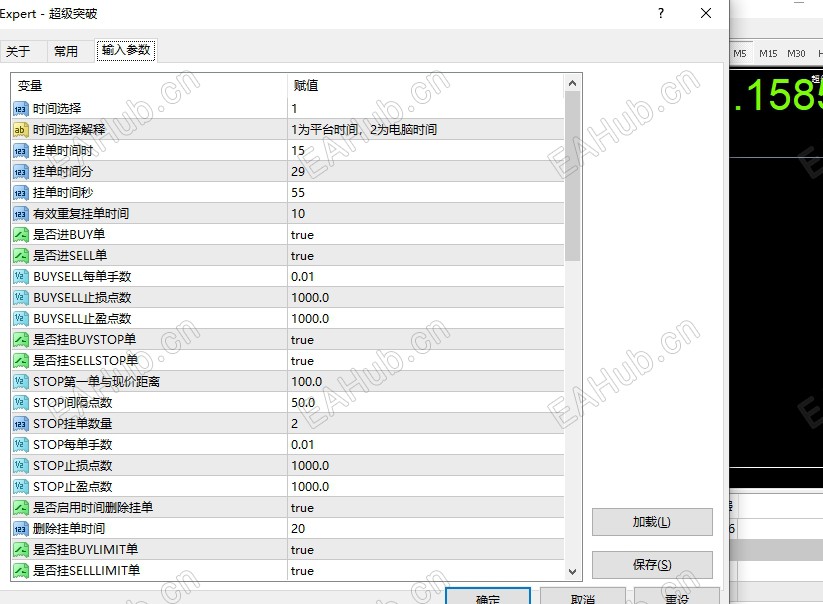Viewport: 823px width, 604px height.
Task: Select the M15 timeframe in chart window
Action: point(768,54)
